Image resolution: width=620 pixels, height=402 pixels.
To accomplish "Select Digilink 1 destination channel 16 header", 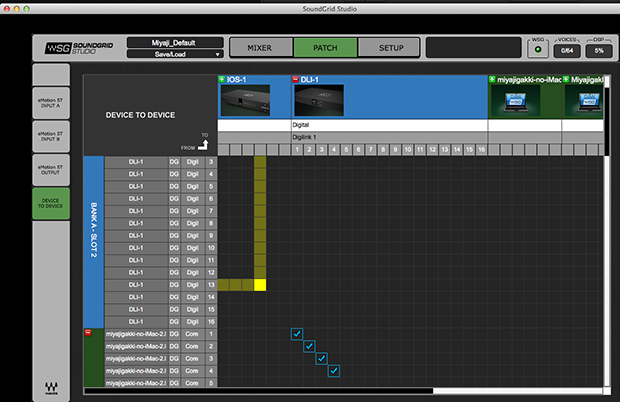I will (481, 149).
